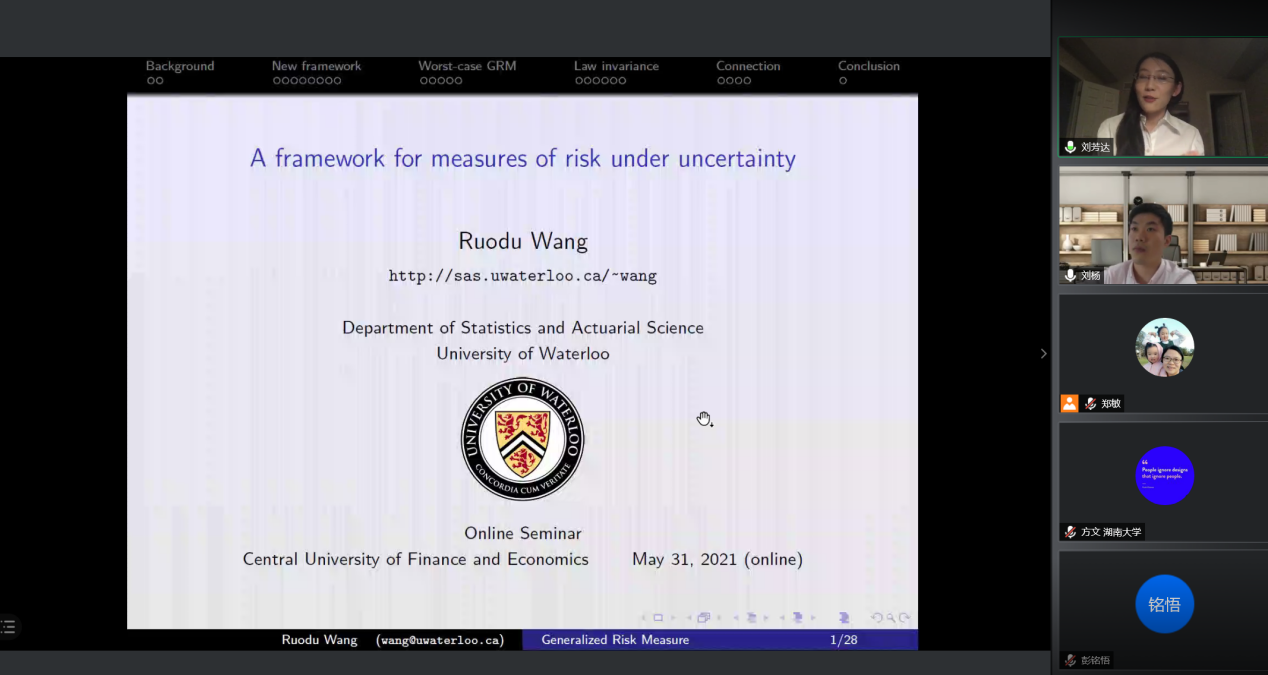Screen dimensions: 1268x675
Task: Click the Beamer forward circular arrow icon
Action: click(904, 618)
